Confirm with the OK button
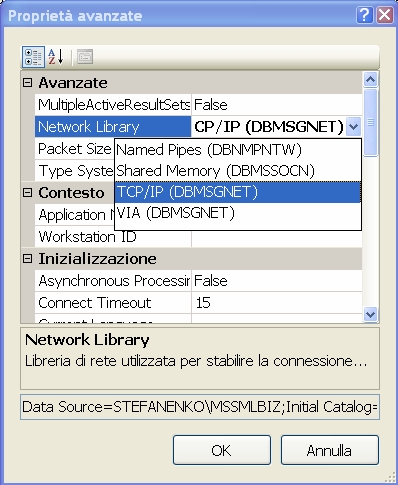The height and width of the screenshot is (485, 398). [x=222, y=450]
